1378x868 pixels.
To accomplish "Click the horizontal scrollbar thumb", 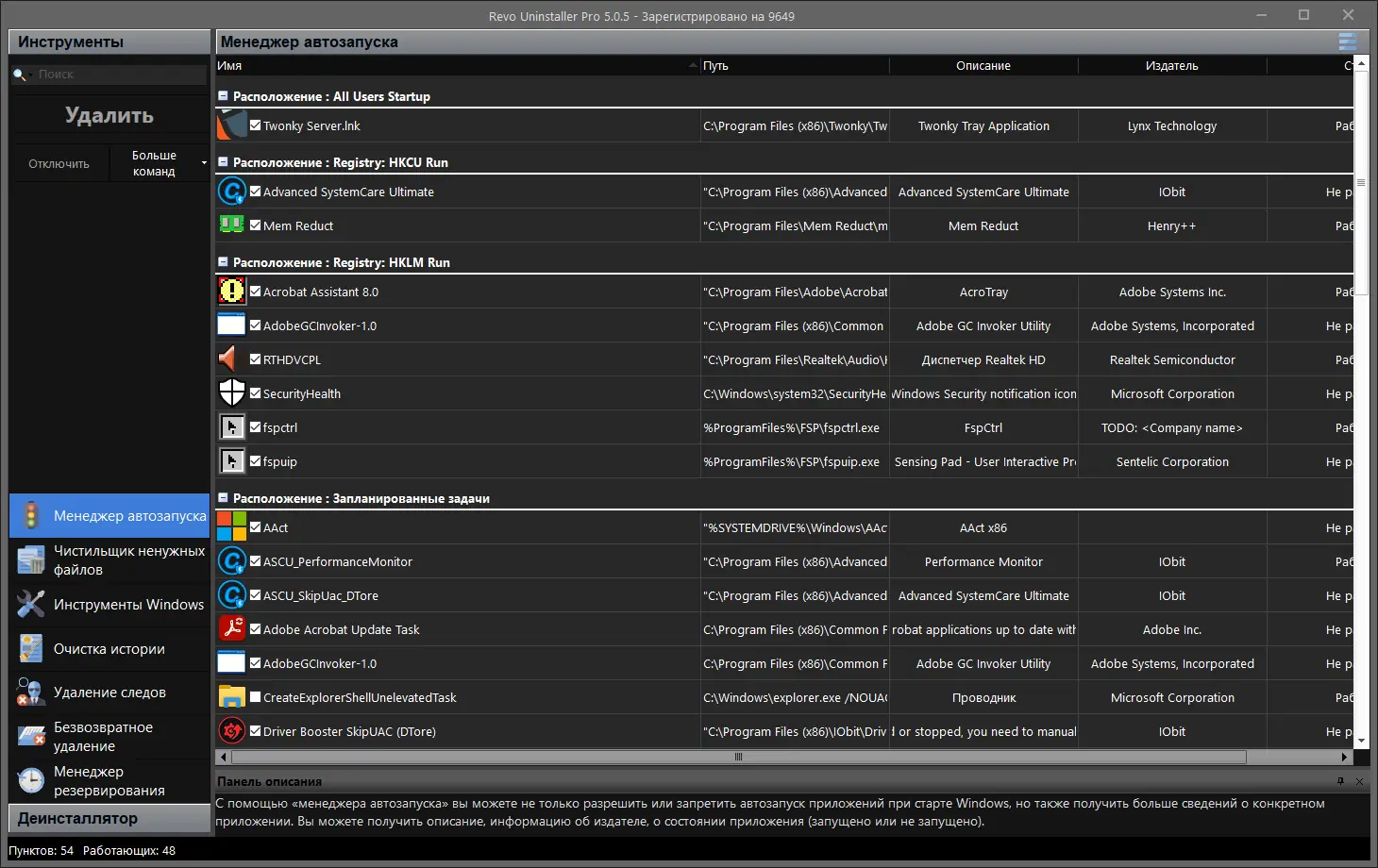I will 739,757.
